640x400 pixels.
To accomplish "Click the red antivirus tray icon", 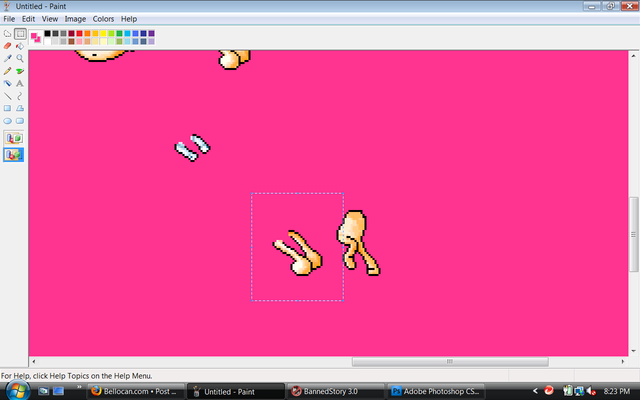I will 549,391.
